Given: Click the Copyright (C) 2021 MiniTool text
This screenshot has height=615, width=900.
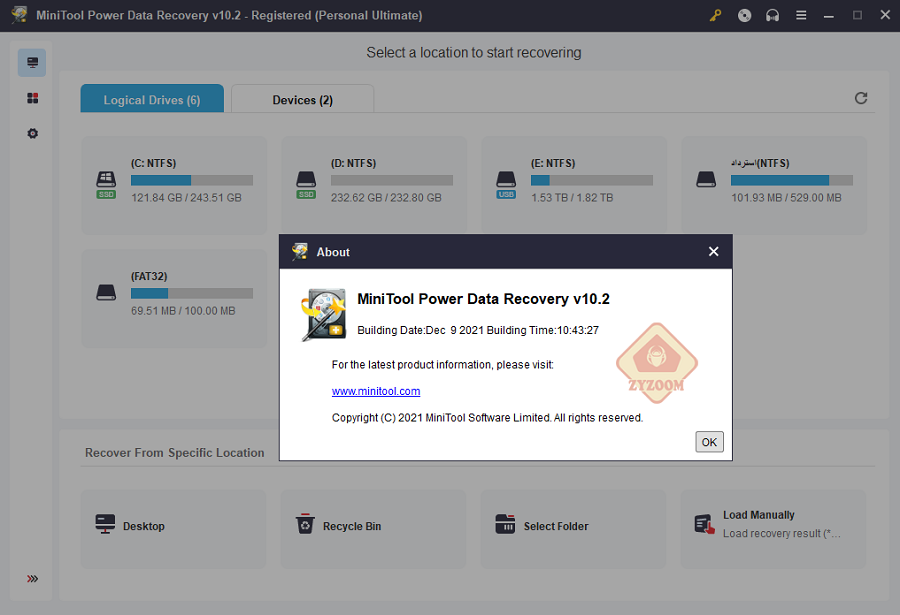Looking at the screenshot, I should pyautogui.click(x=487, y=417).
